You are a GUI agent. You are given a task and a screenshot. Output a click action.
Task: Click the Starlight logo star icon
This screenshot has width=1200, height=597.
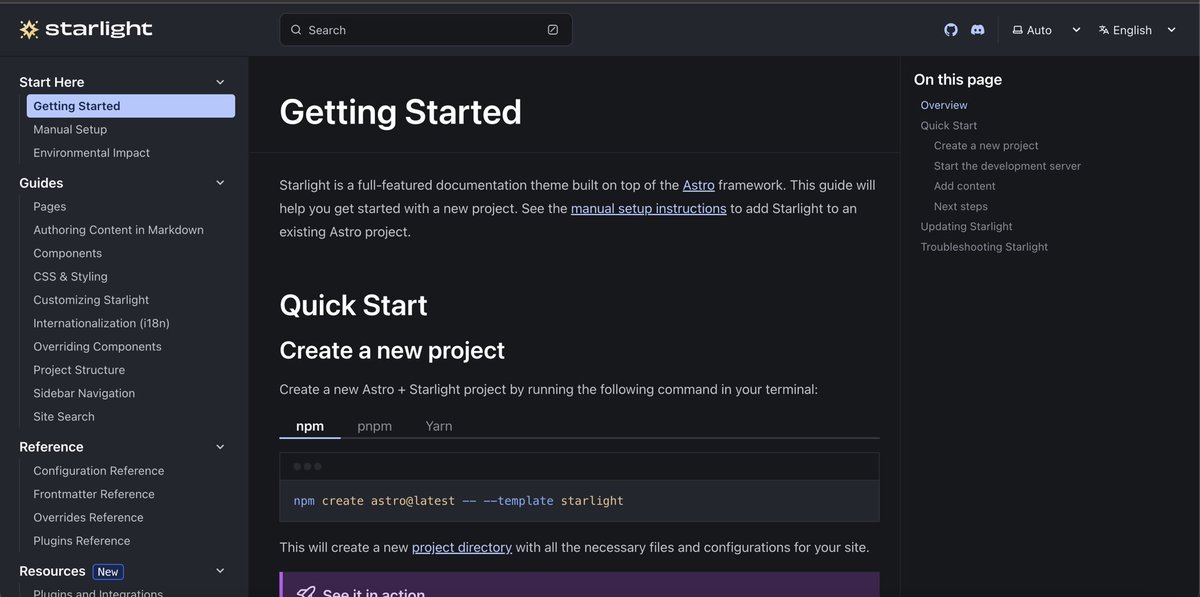coord(29,29)
